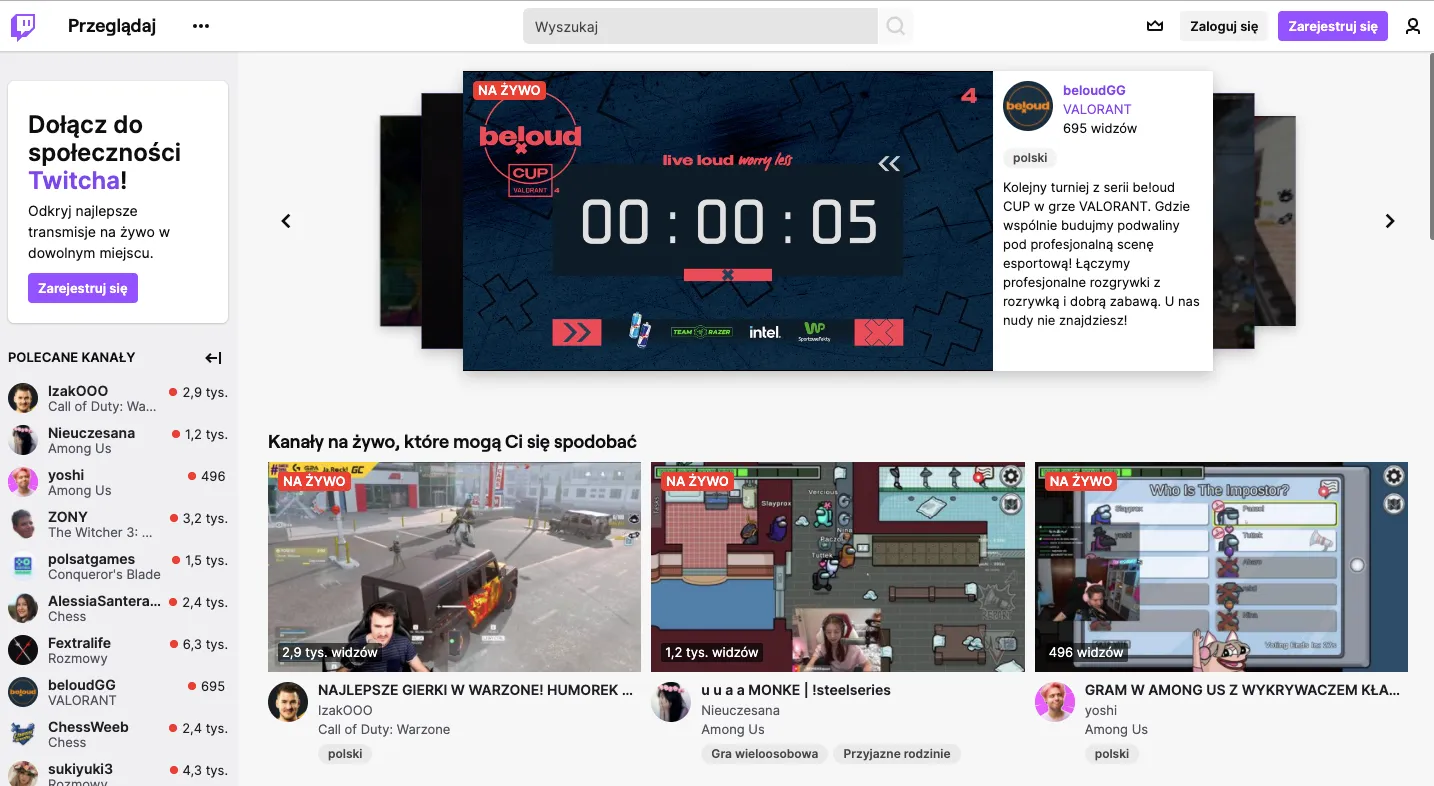Screen dimensions: 1434x786
Task: Open the three-dots more menu
Action: (201, 26)
